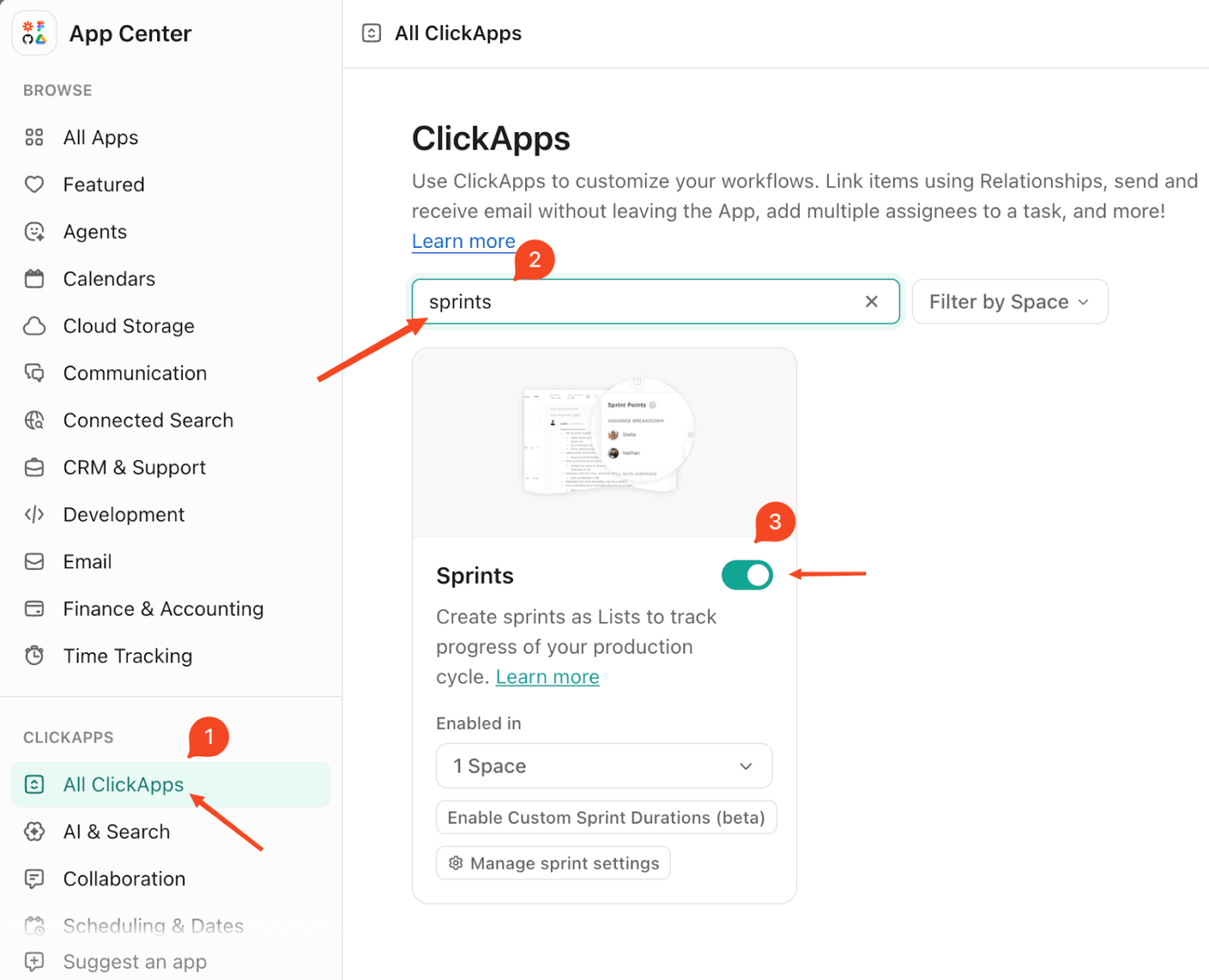Viewport: 1209px width, 980px height.
Task: Open the Calendars category icon
Action: (x=34, y=278)
